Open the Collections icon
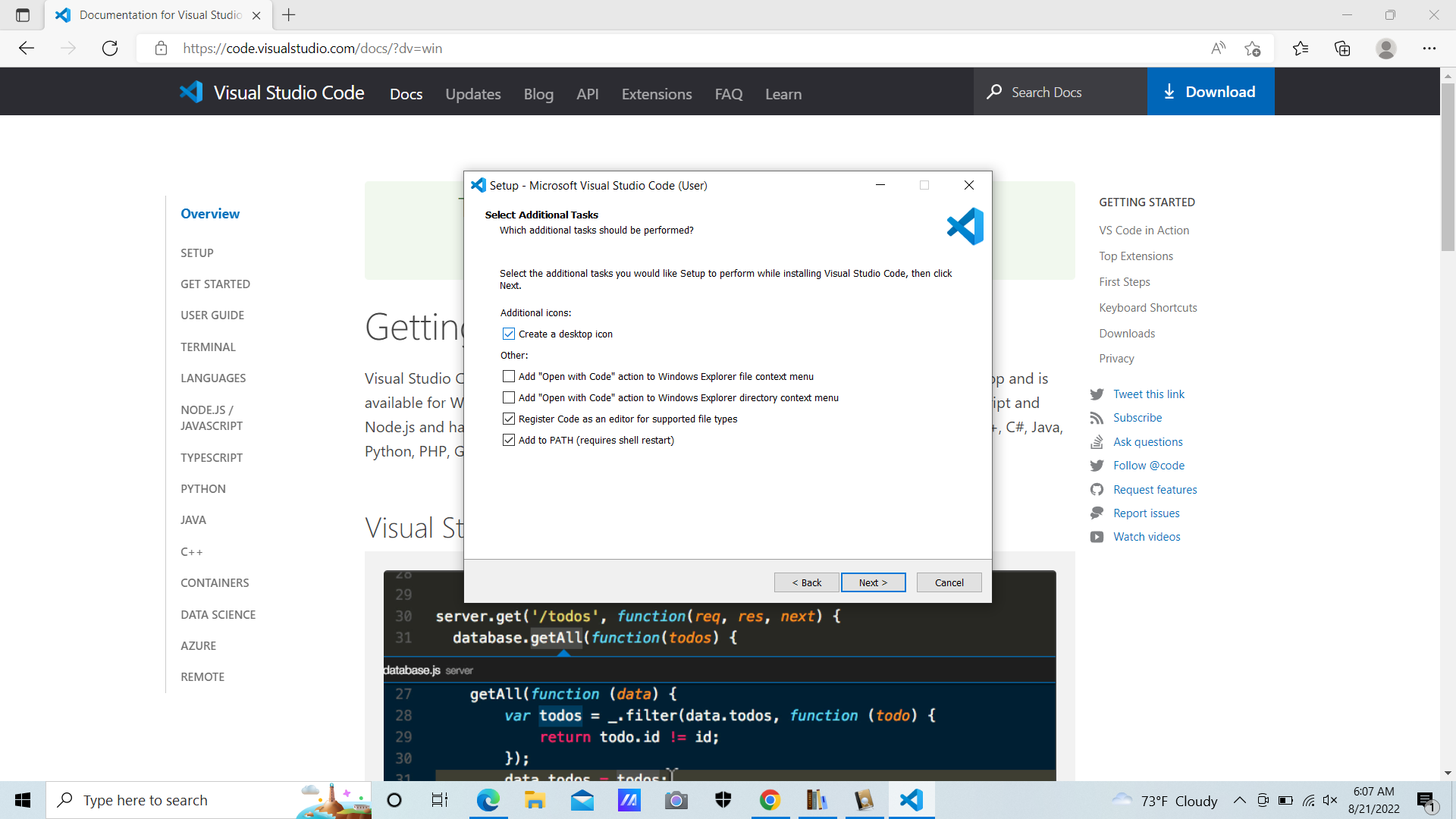 click(x=1342, y=49)
